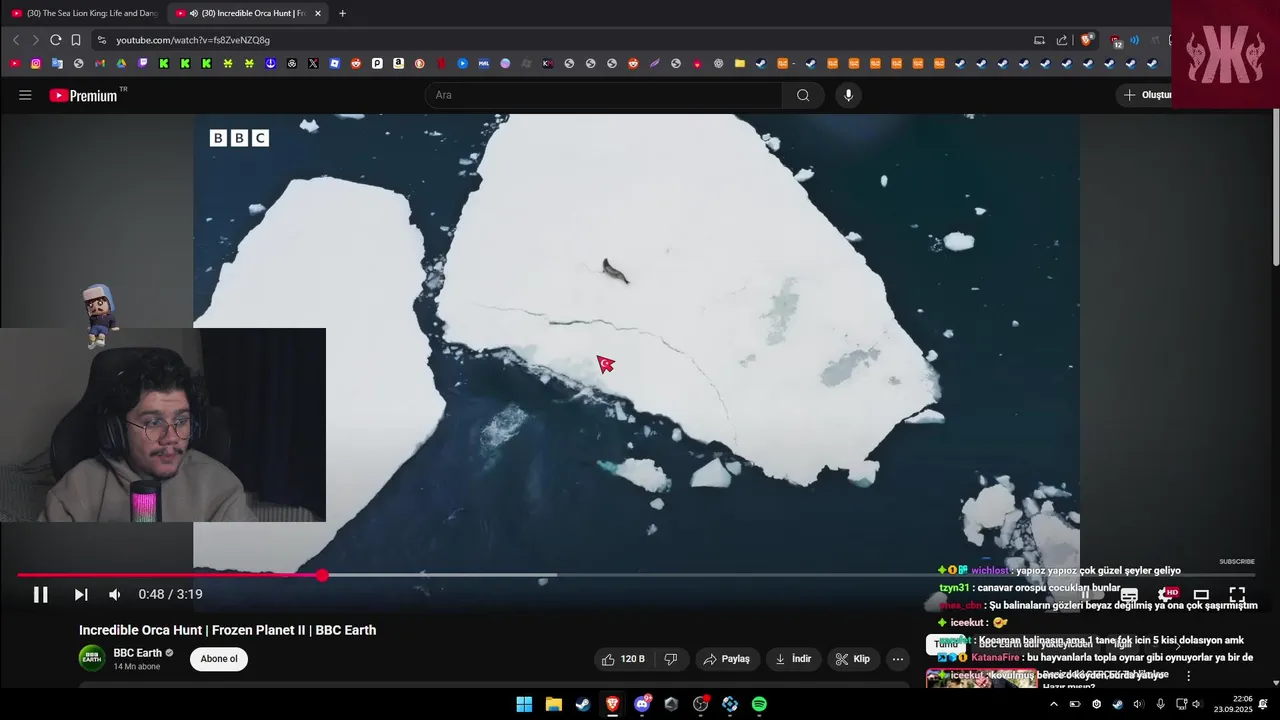This screenshot has height=720, width=1280.
Task: Mute the video volume
Action: tap(115, 595)
